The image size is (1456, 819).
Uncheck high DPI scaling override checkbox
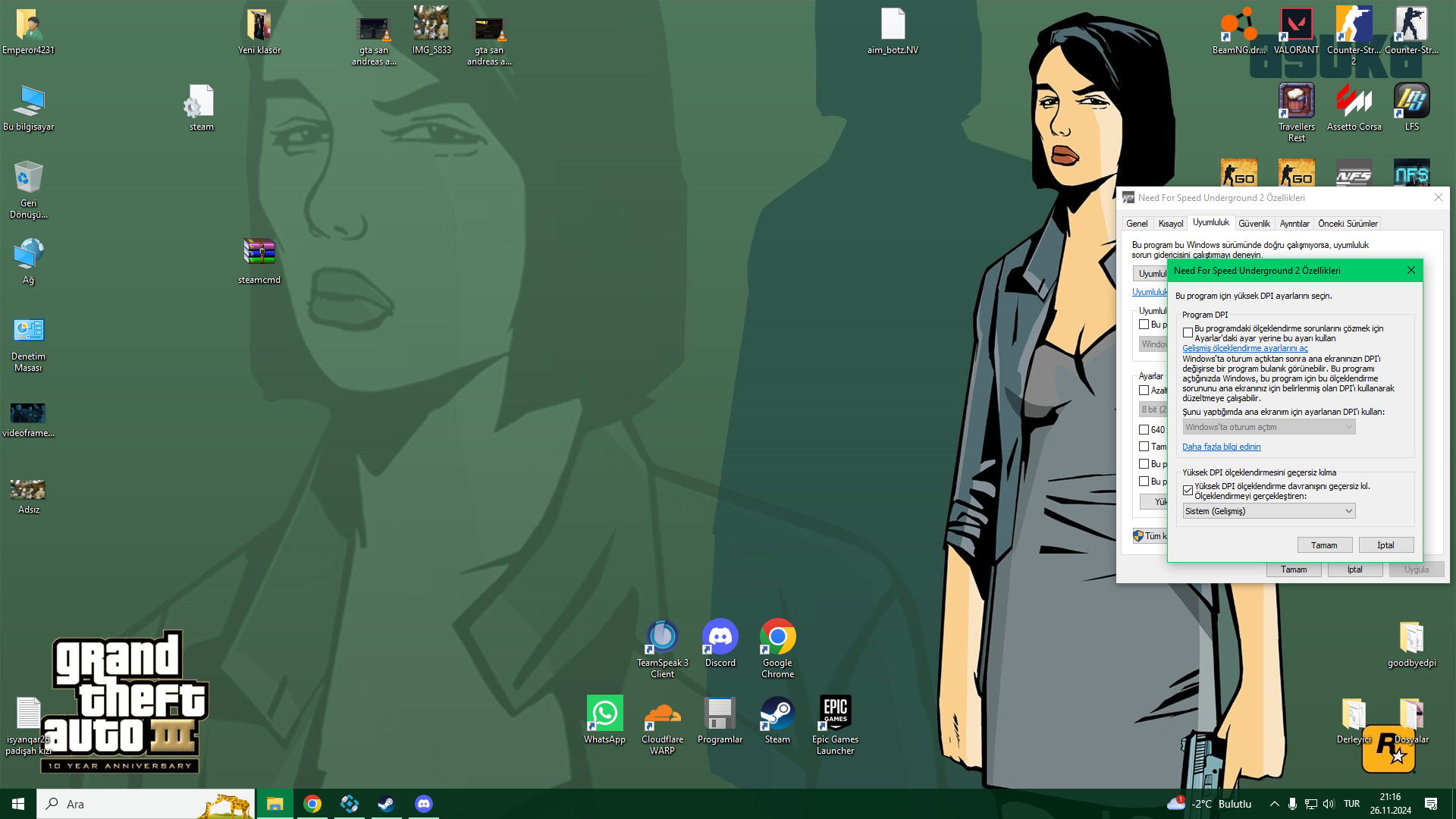click(1188, 491)
